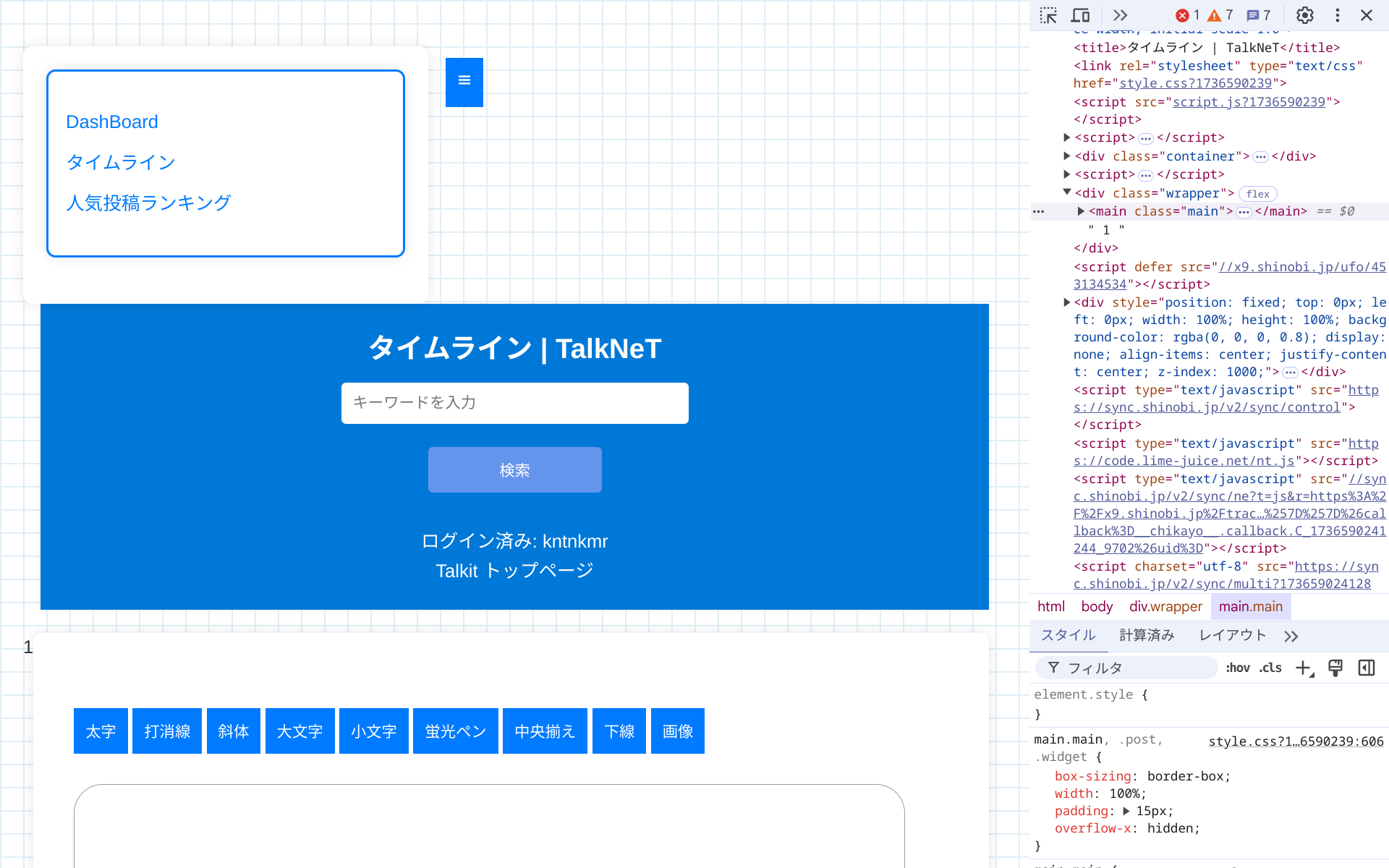The height and width of the screenshot is (868, 1389).
Task: Click the 蛍光ペン highlighter button
Action: click(x=456, y=731)
